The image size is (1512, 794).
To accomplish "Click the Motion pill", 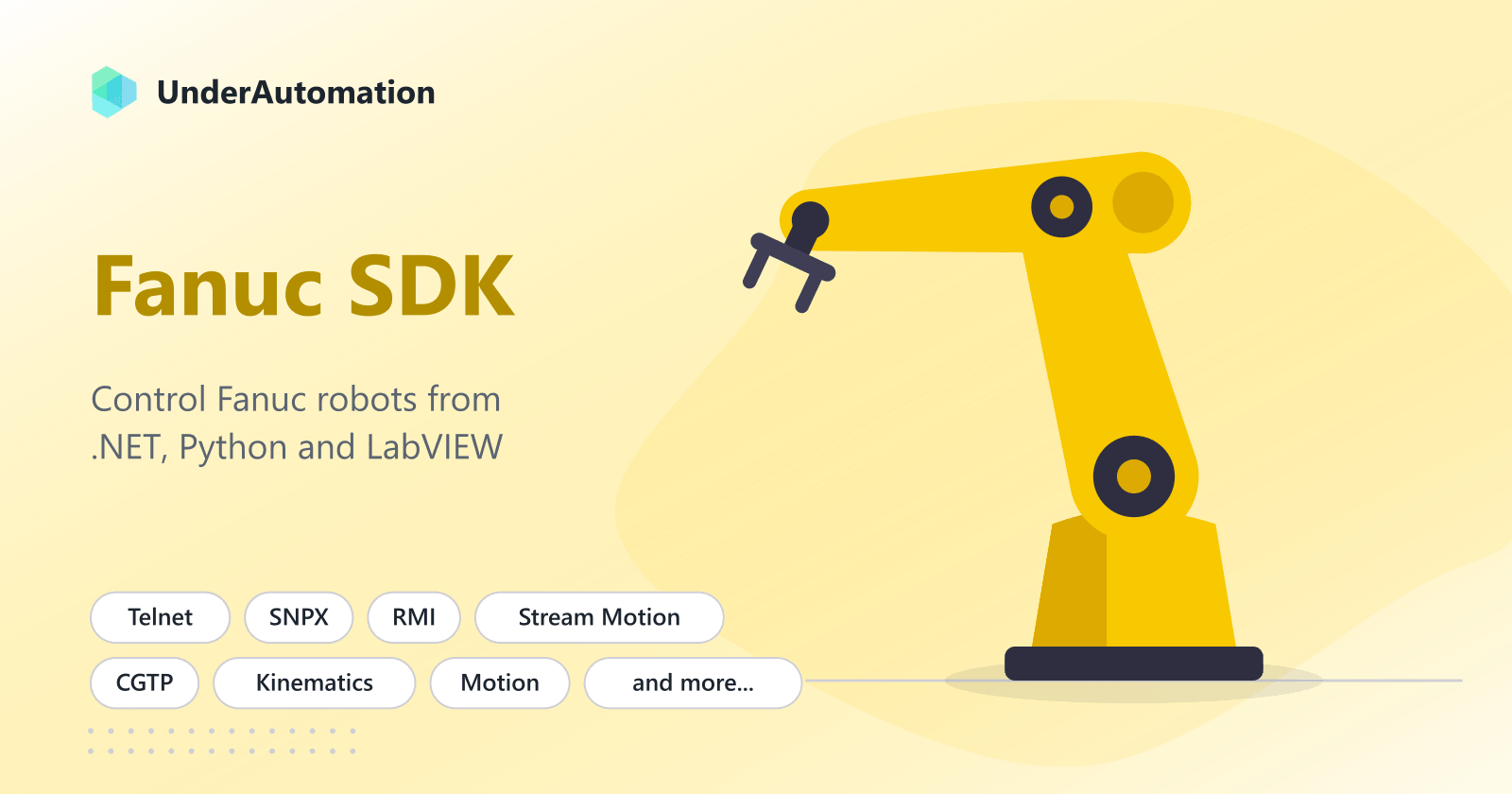I will [x=500, y=682].
